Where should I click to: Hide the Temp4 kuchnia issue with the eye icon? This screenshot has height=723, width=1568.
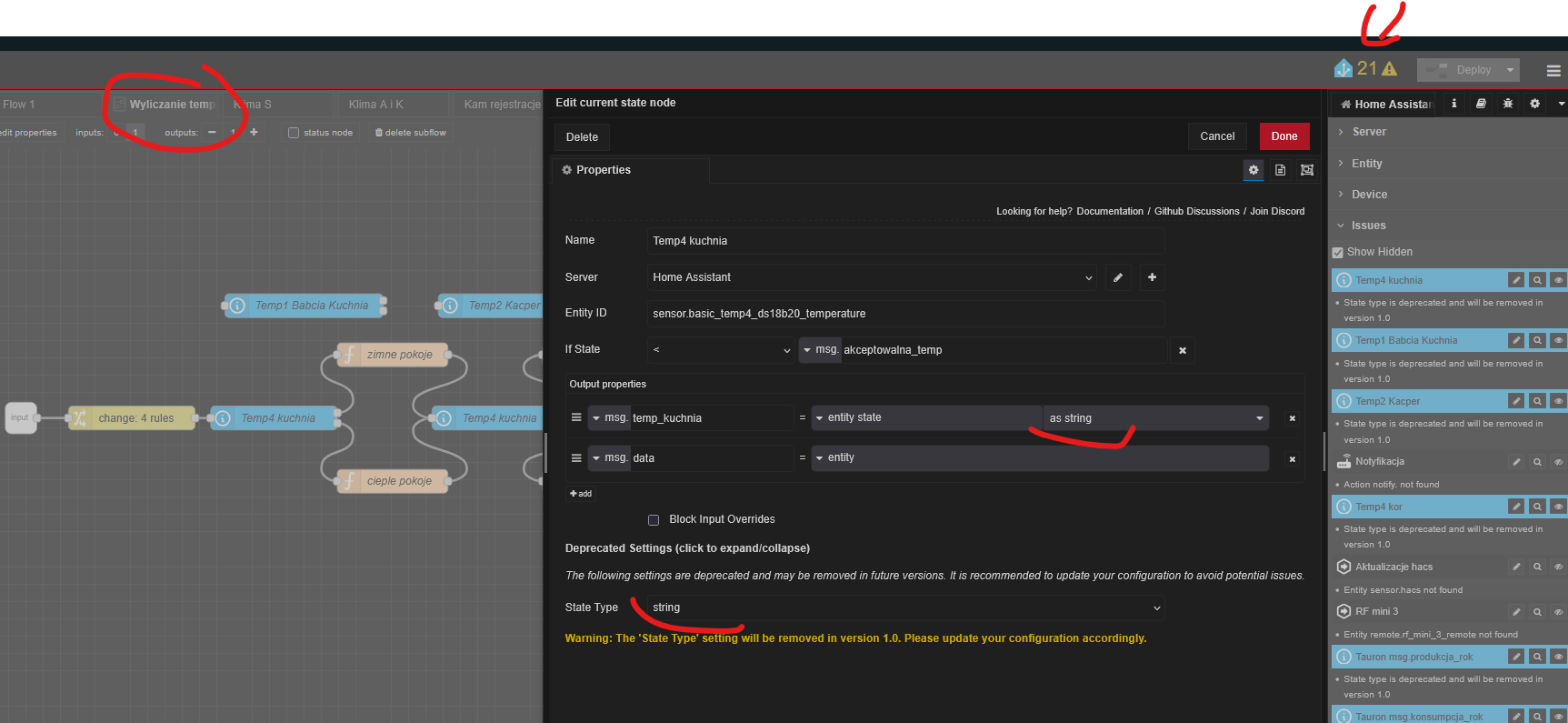pos(1558,280)
